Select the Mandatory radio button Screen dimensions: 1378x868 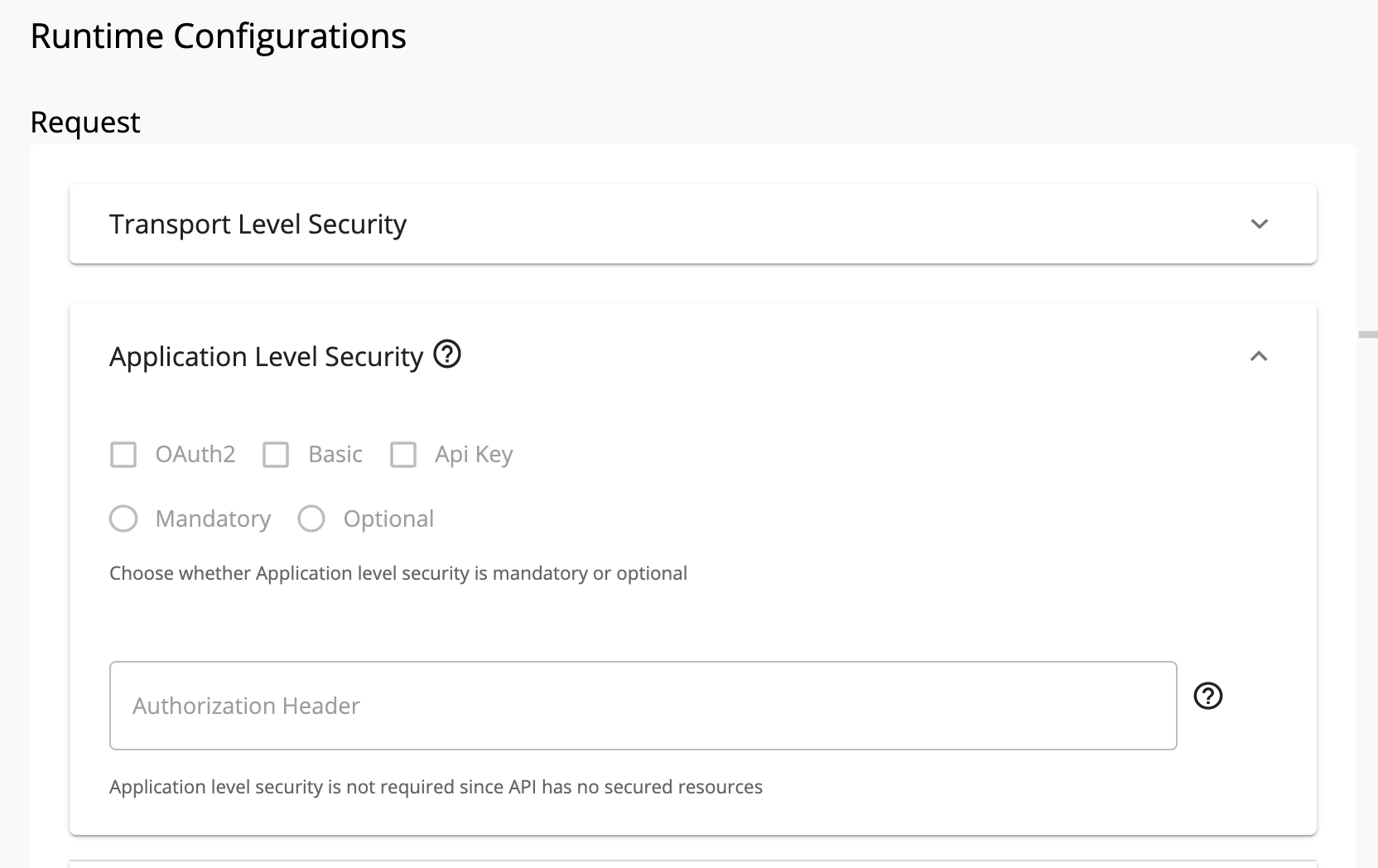point(123,518)
